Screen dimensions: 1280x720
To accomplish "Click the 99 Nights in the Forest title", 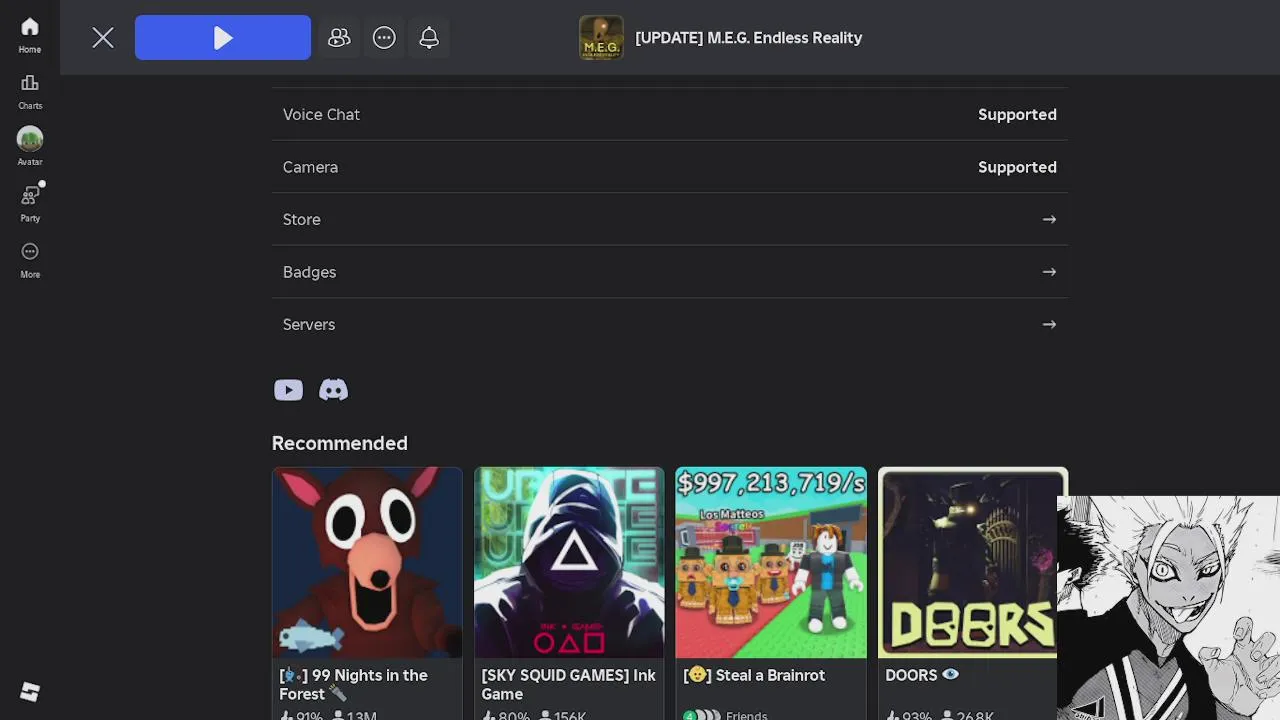I will [x=354, y=684].
